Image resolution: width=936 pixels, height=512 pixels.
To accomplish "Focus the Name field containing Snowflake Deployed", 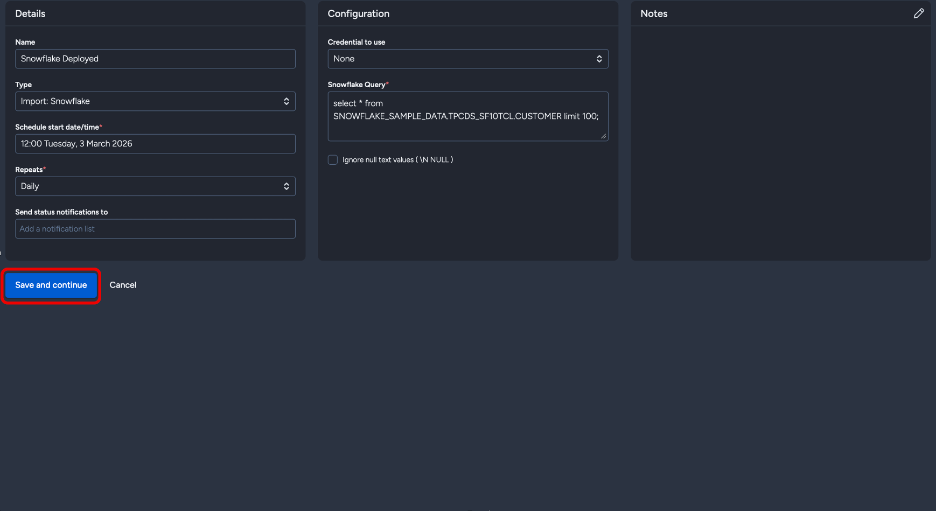I will [x=155, y=59].
